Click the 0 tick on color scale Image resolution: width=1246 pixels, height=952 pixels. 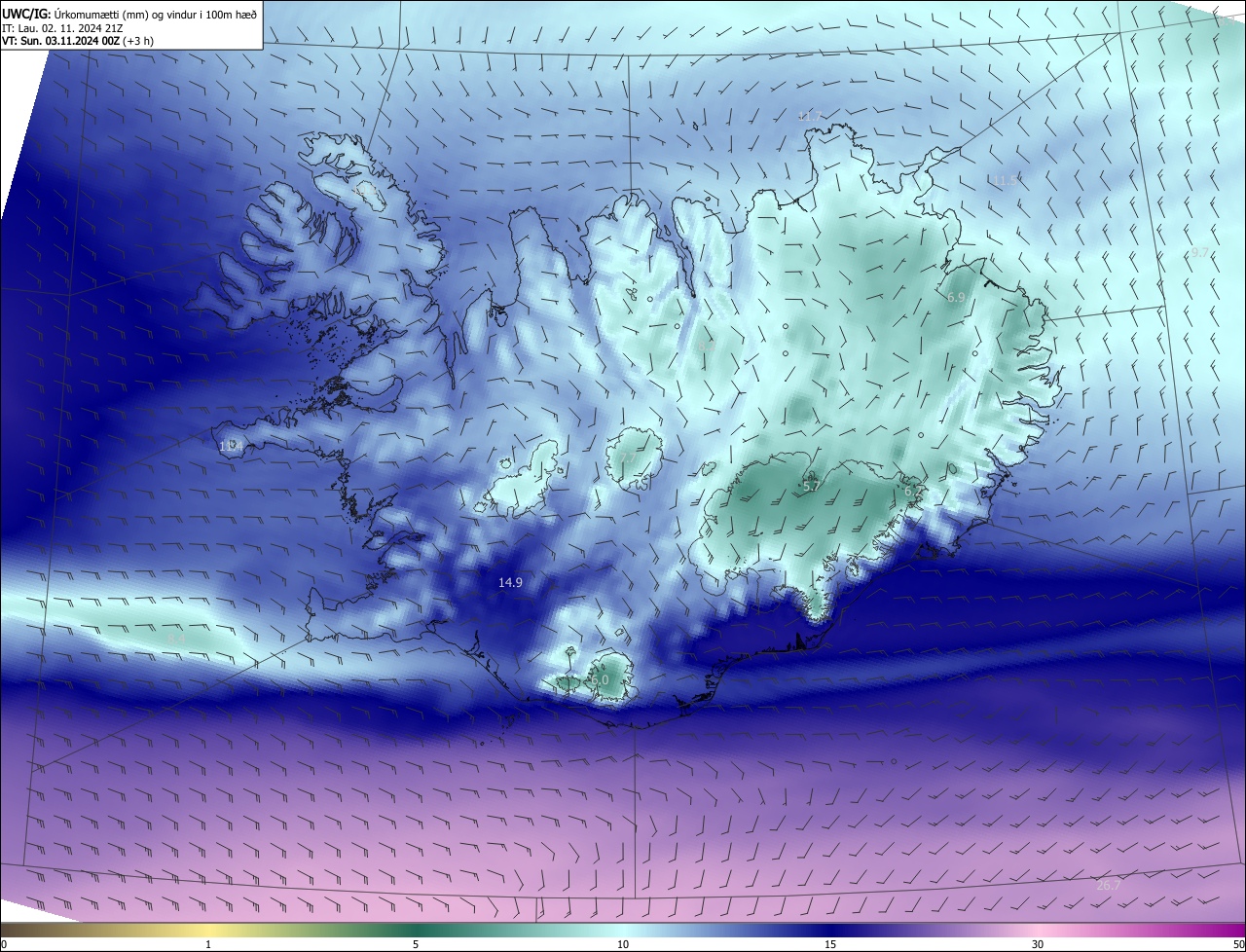coord(4,944)
